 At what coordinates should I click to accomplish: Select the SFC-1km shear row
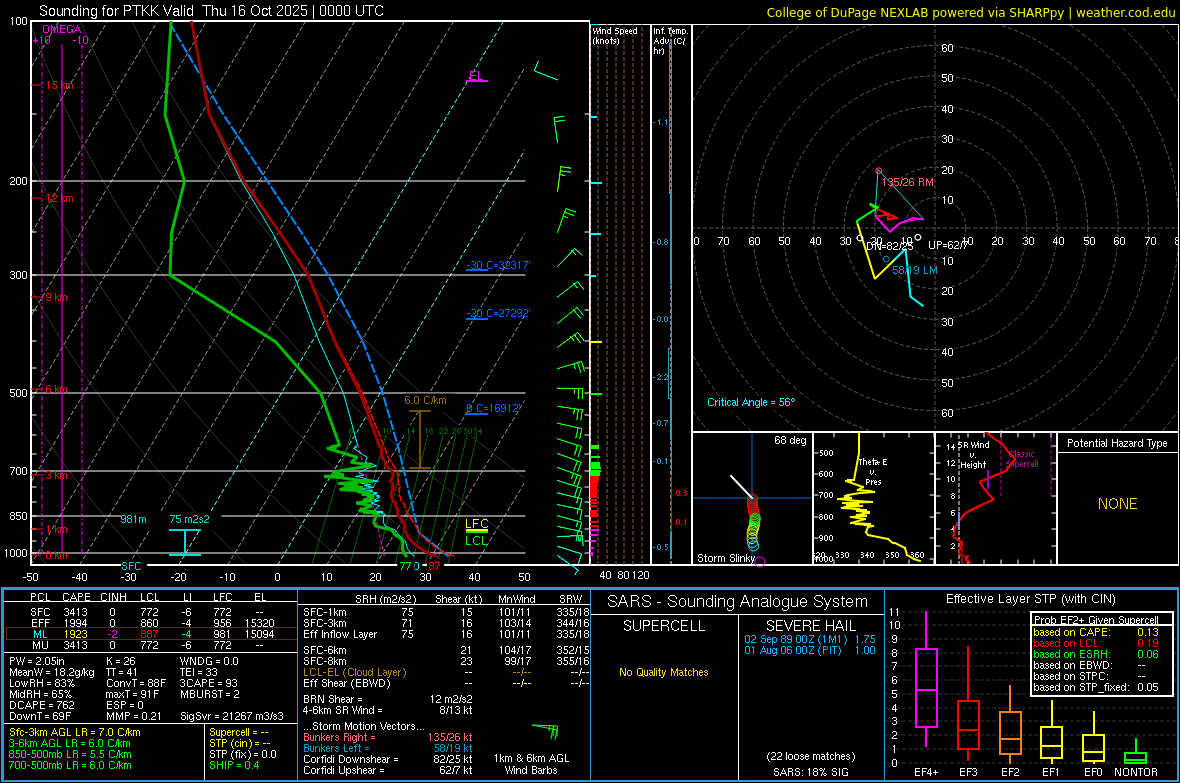(446, 612)
